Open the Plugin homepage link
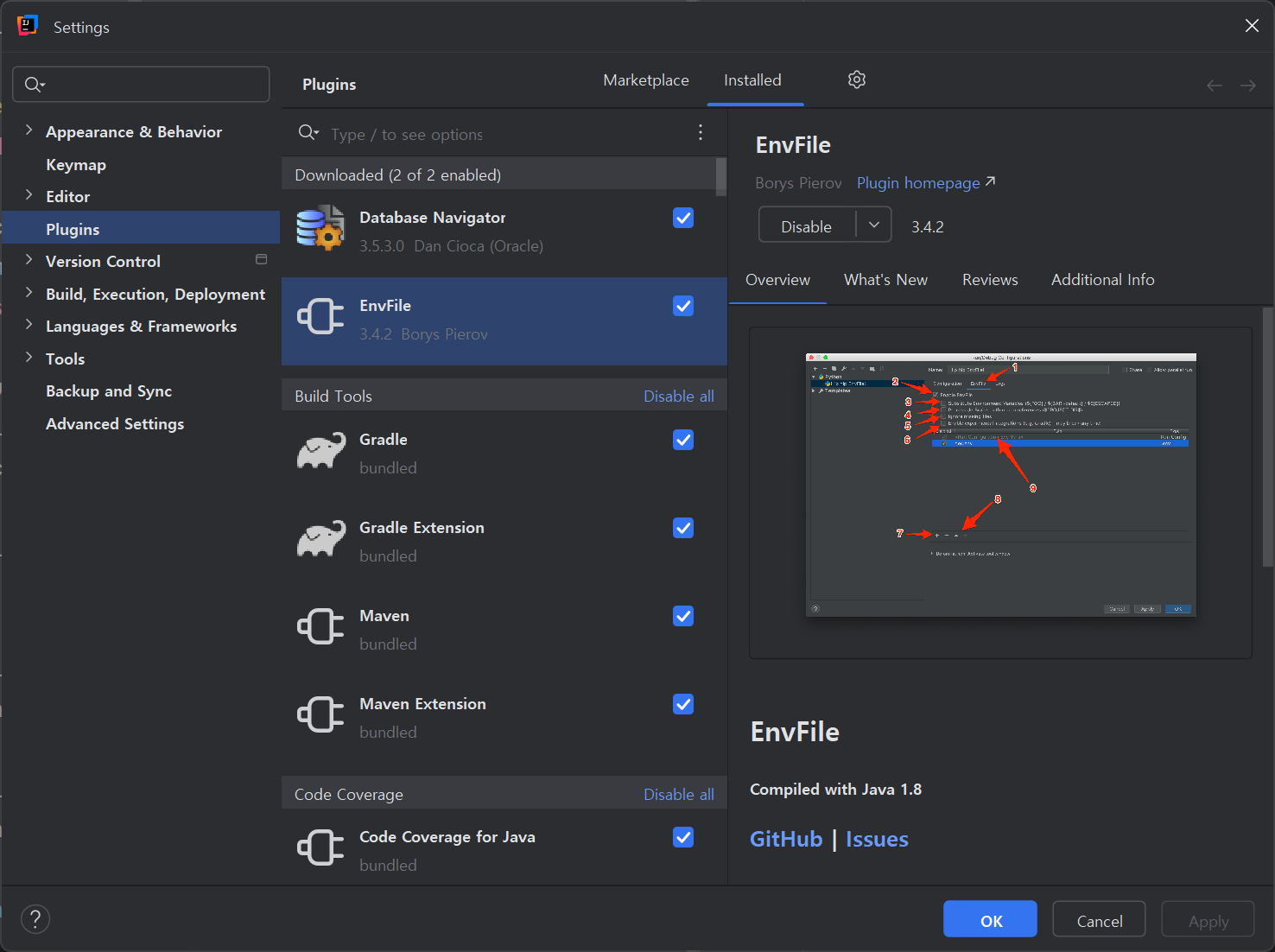The height and width of the screenshot is (952, 1275). coord(918,183)
